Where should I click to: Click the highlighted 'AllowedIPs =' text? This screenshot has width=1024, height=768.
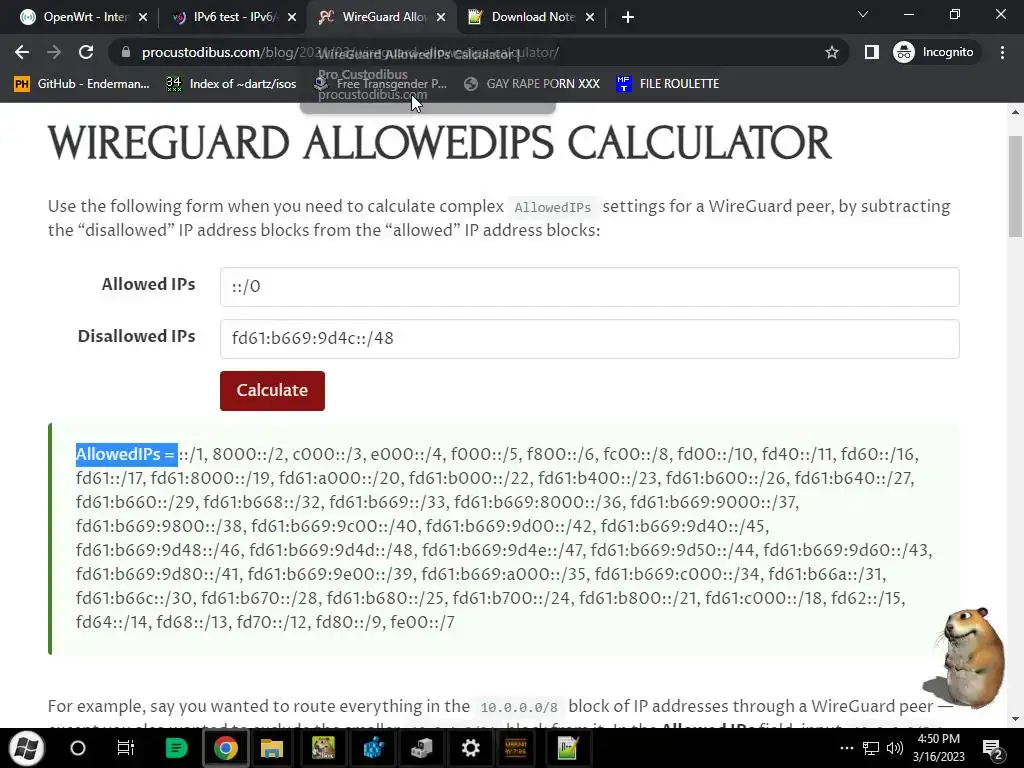(x=126, y=454)
